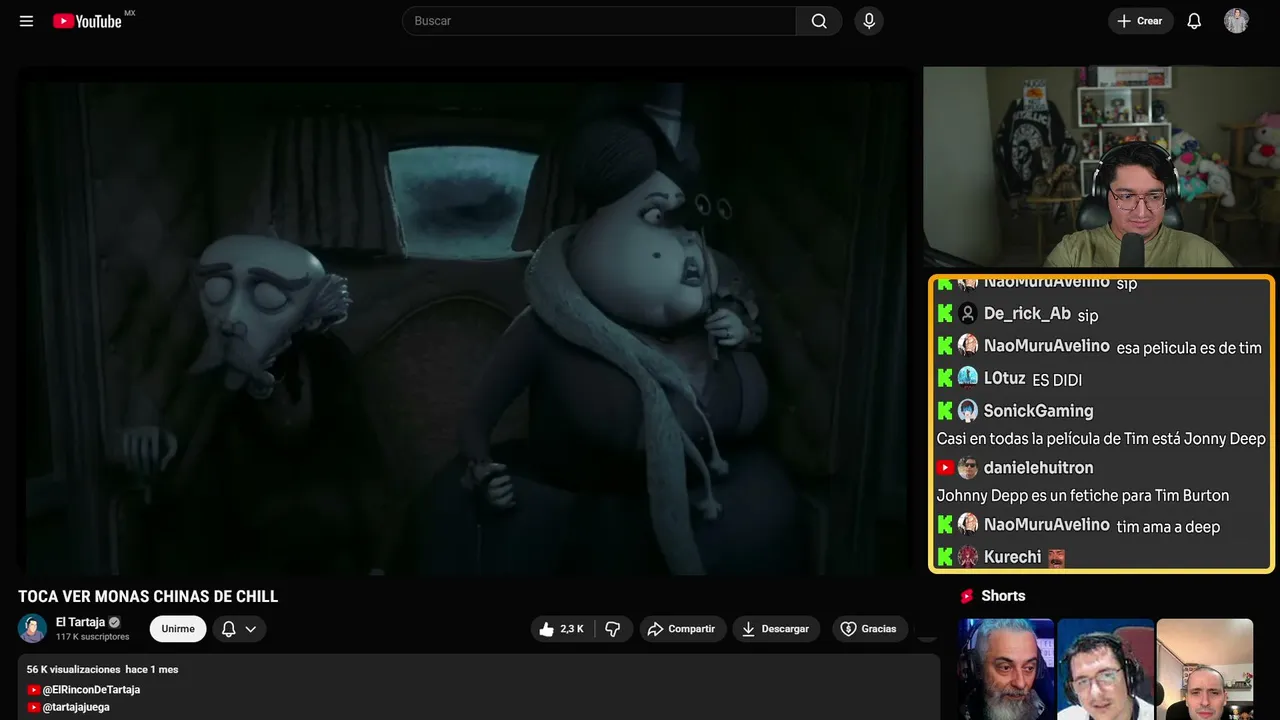1280x720 pixels.
Task: Click the animated film scene in the player
Action: [466, 321]
